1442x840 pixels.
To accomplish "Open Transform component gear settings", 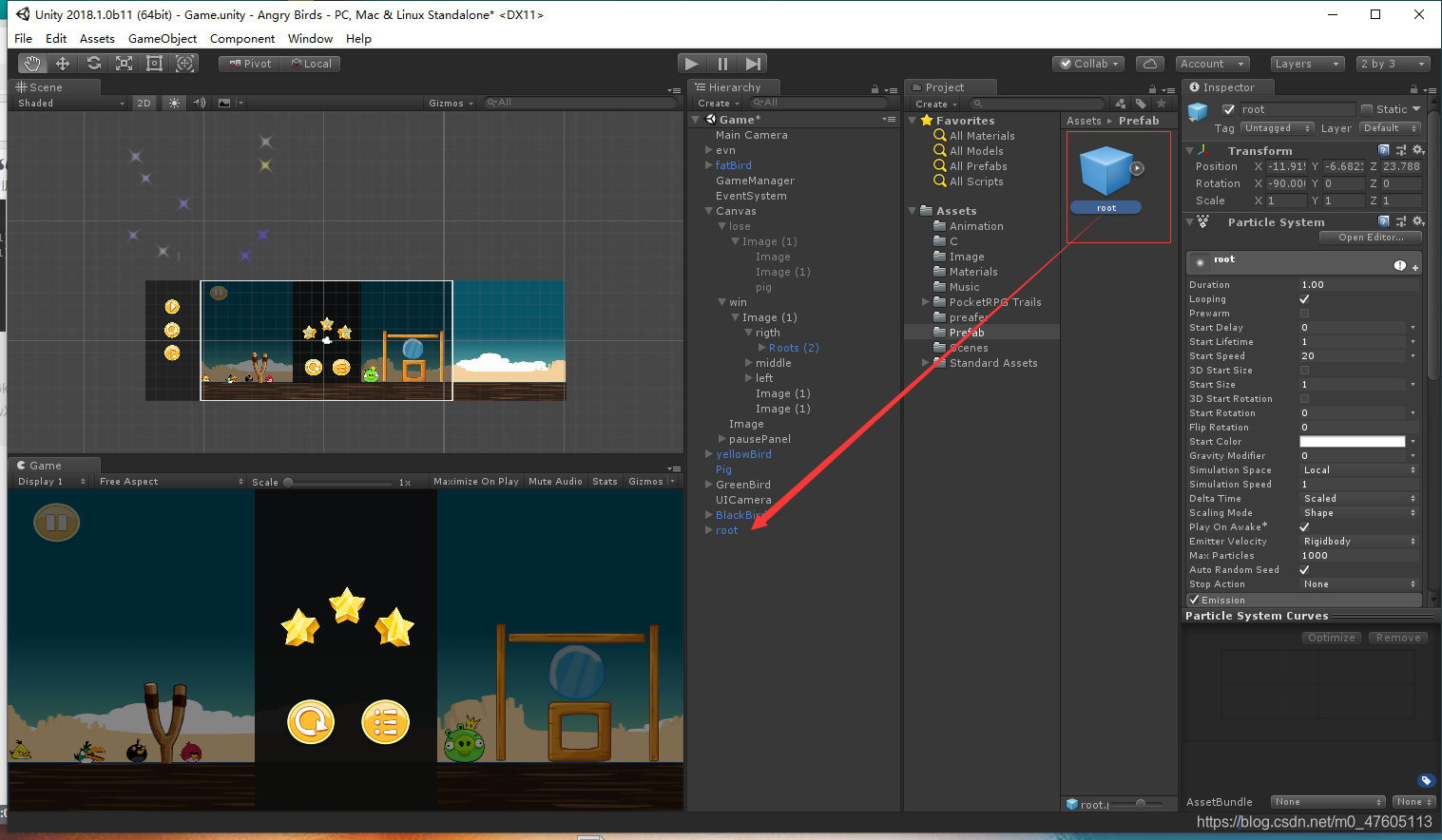I will click(1417, 150).
